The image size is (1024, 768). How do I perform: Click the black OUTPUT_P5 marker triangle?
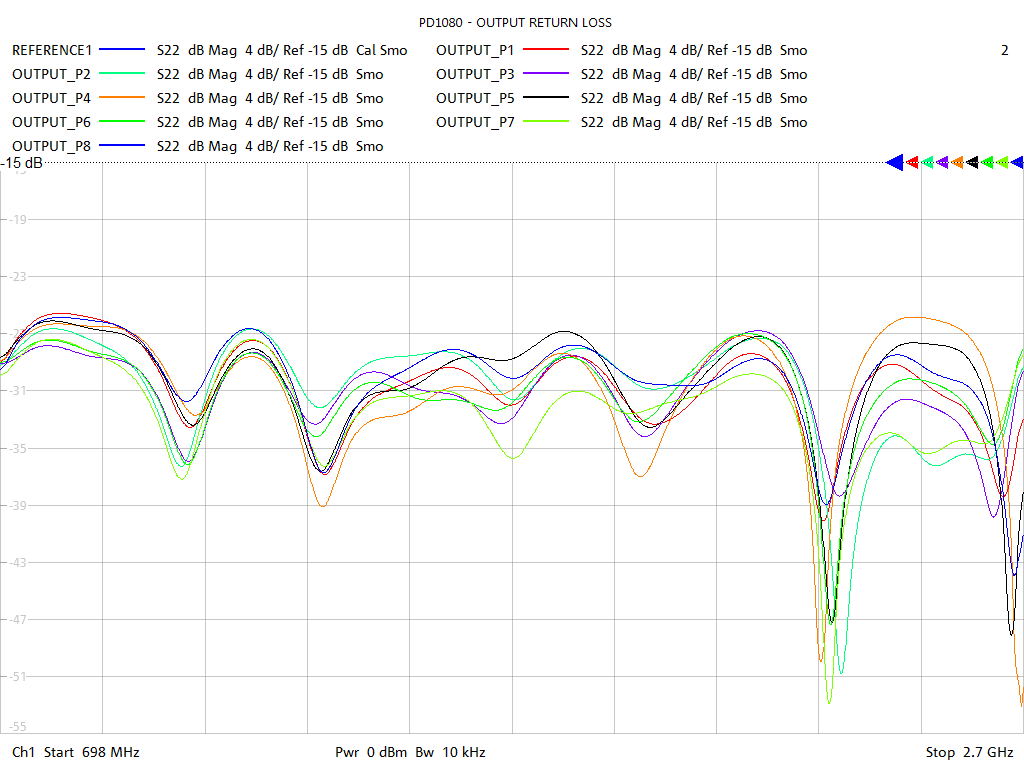click(973, 161)
